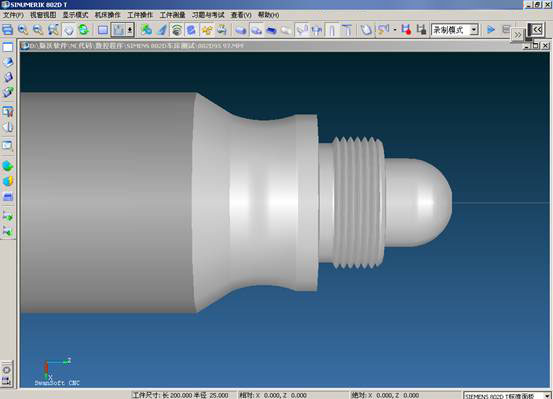553x399 pixels.
Task: Click the wireless signal toolbar icon
Action: tap(176, 30)
